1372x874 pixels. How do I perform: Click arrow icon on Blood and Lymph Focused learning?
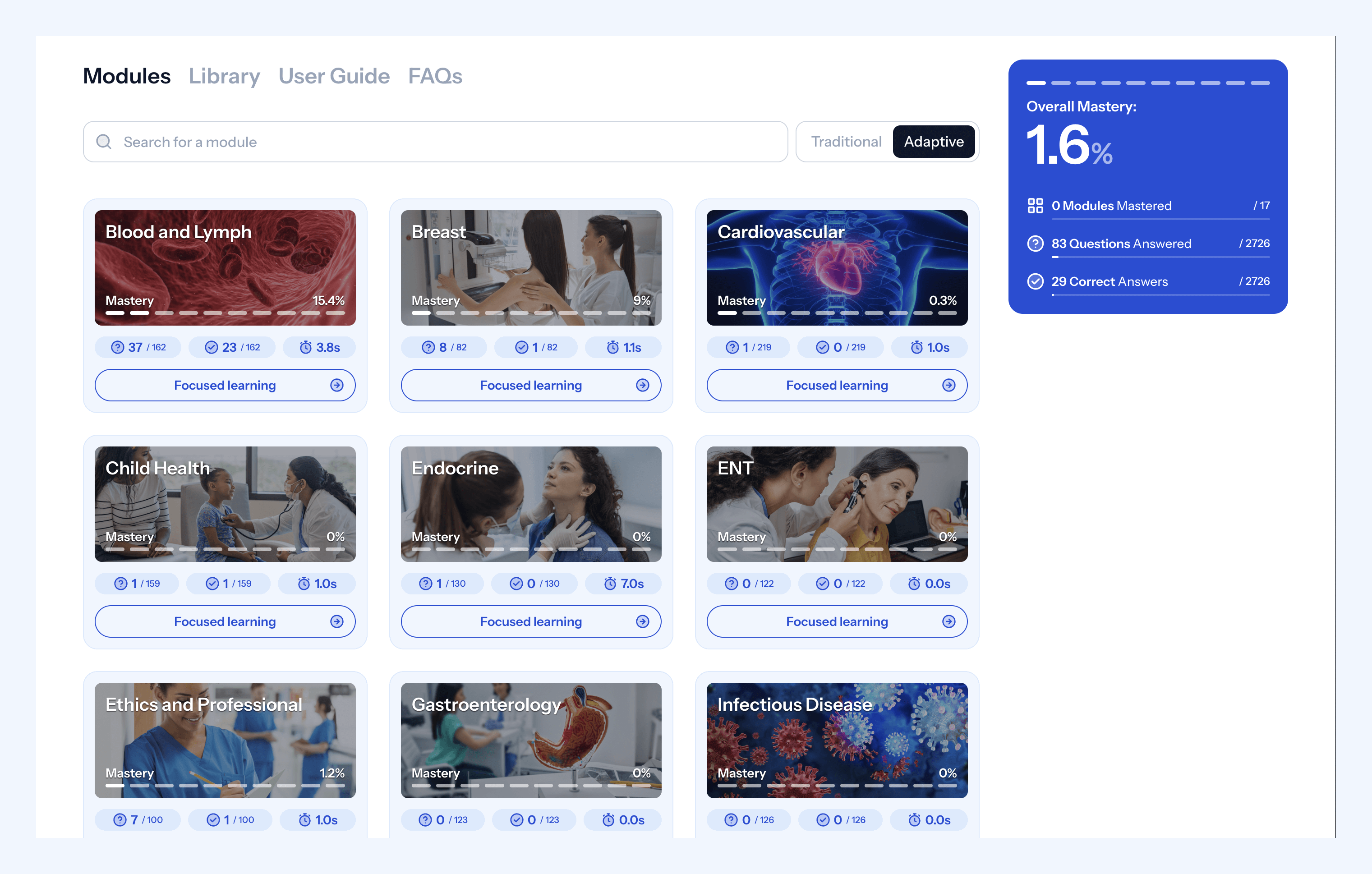pyautogui.click(x=337, y=385)
